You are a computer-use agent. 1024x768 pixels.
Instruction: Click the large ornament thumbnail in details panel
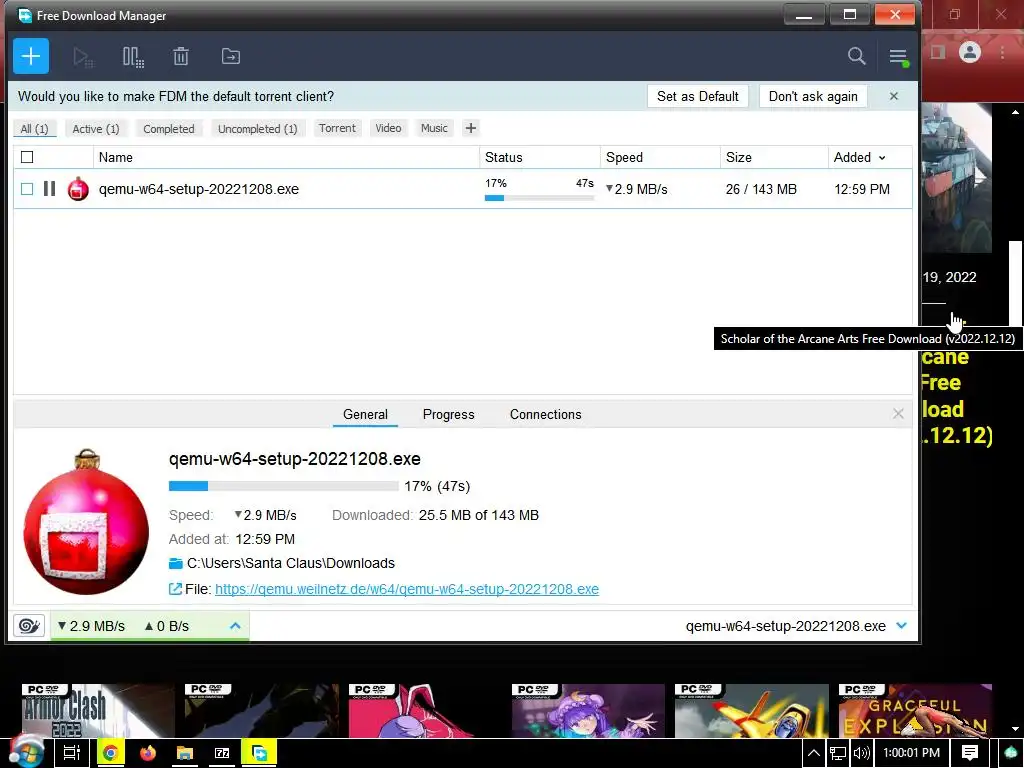(86, 522)
